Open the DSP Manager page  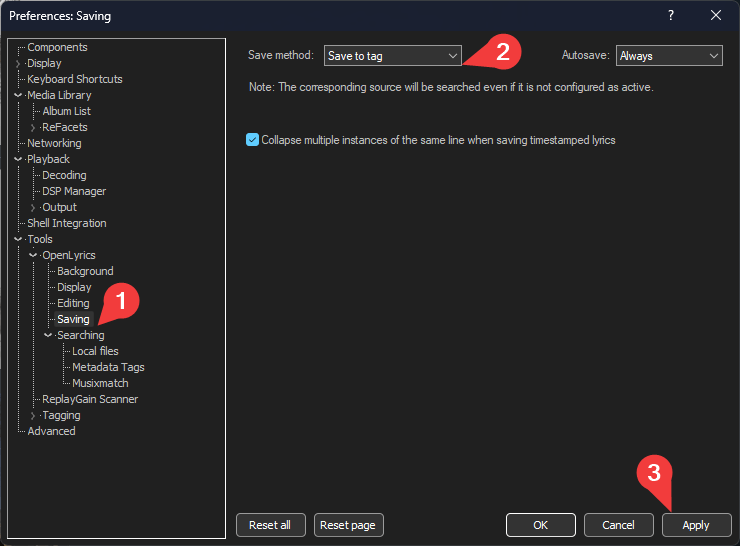[x=74, y=191]
